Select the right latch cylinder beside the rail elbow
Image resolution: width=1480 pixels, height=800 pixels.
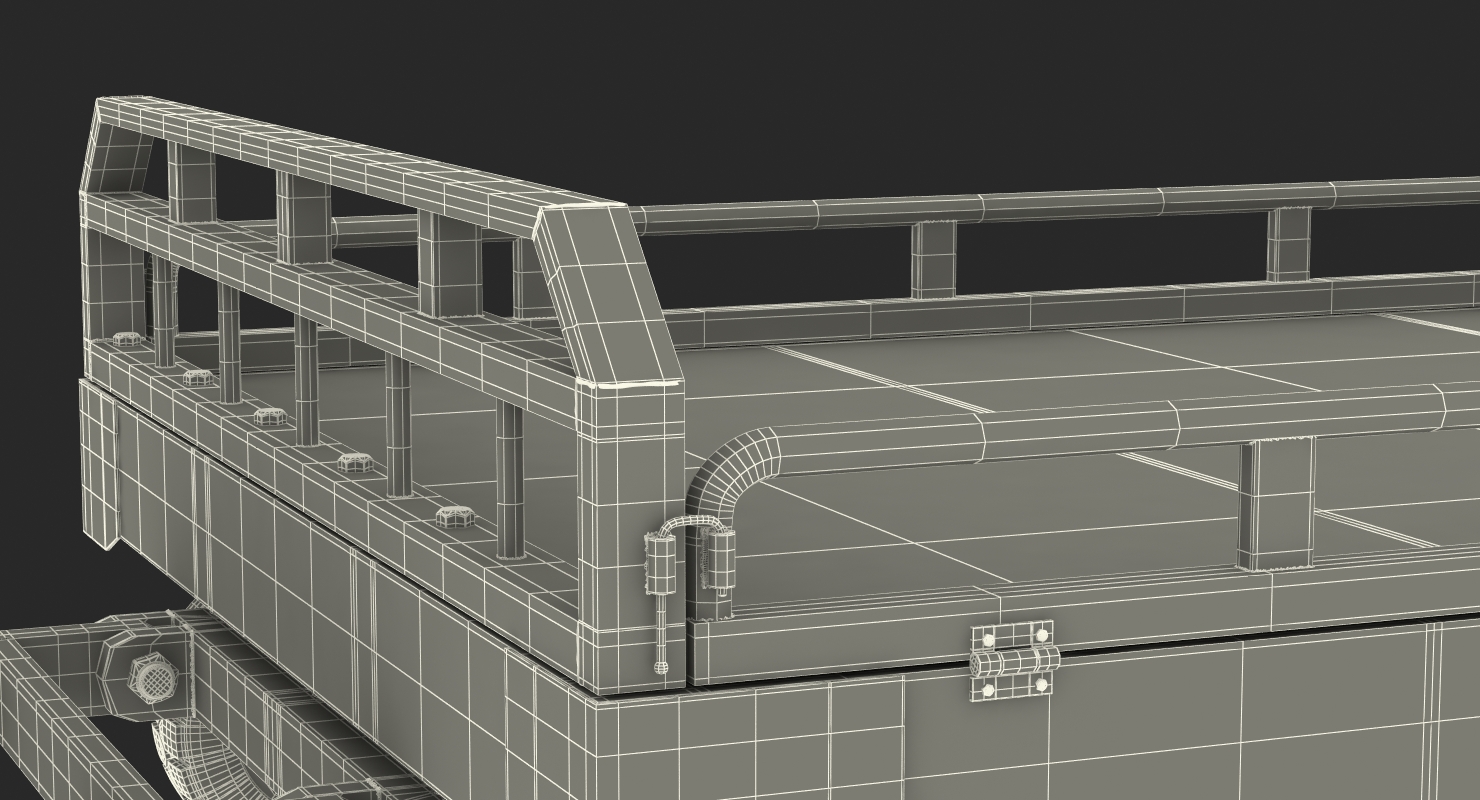(720, 558)
